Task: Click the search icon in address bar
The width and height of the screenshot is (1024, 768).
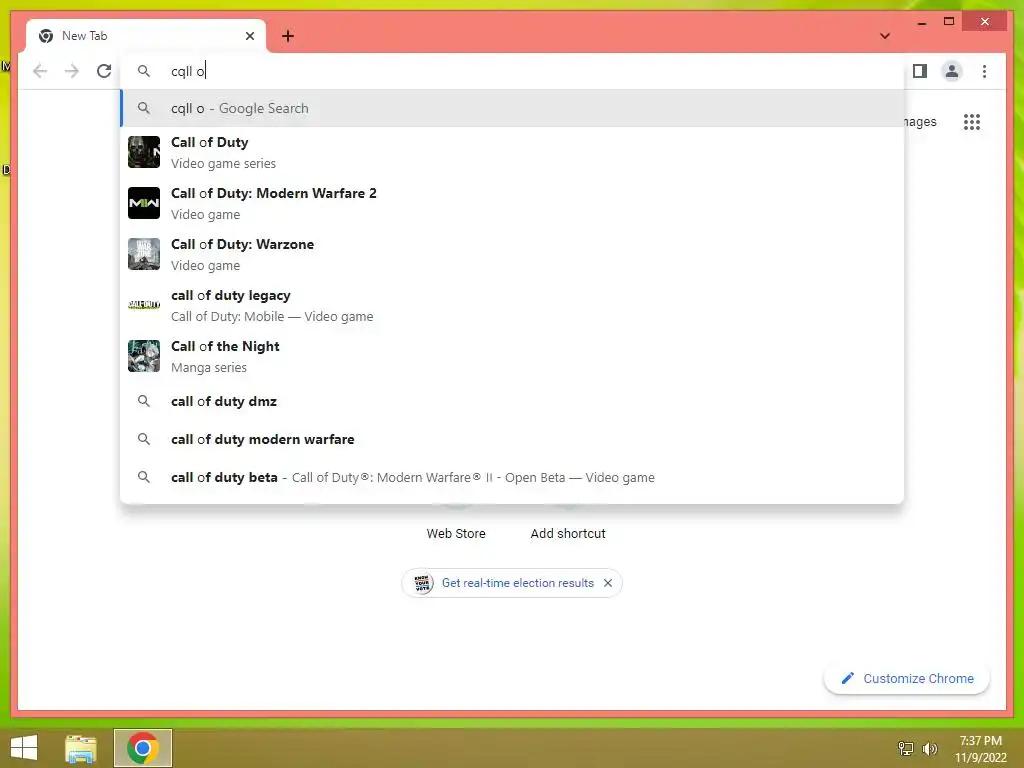Action: point(144,71)
